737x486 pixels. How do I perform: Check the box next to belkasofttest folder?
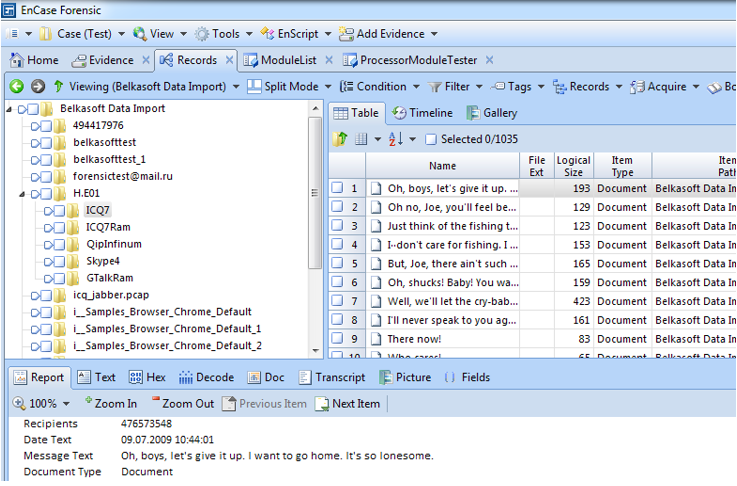46,143
